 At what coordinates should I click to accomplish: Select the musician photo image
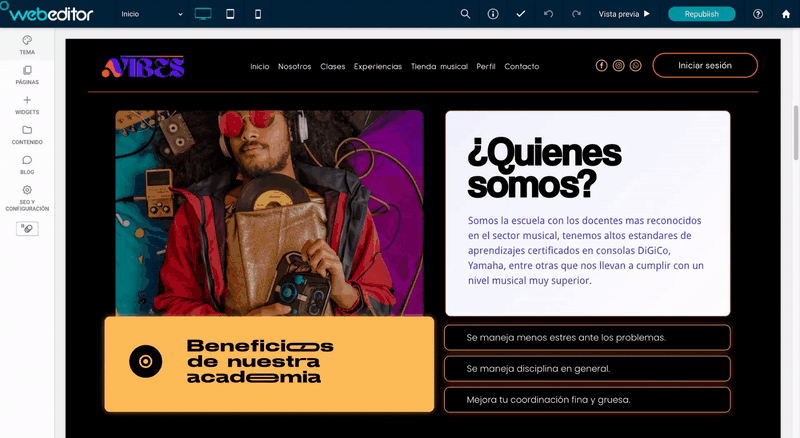coord(269,213)
